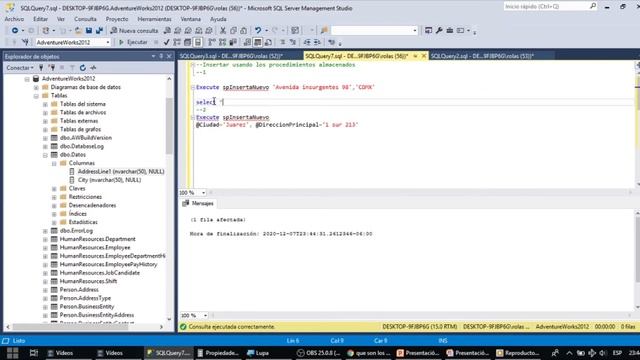This screenshot has height=360, width=640.
Task: Click the Display estimated execution plan icon
Action: tap(177, 42)
